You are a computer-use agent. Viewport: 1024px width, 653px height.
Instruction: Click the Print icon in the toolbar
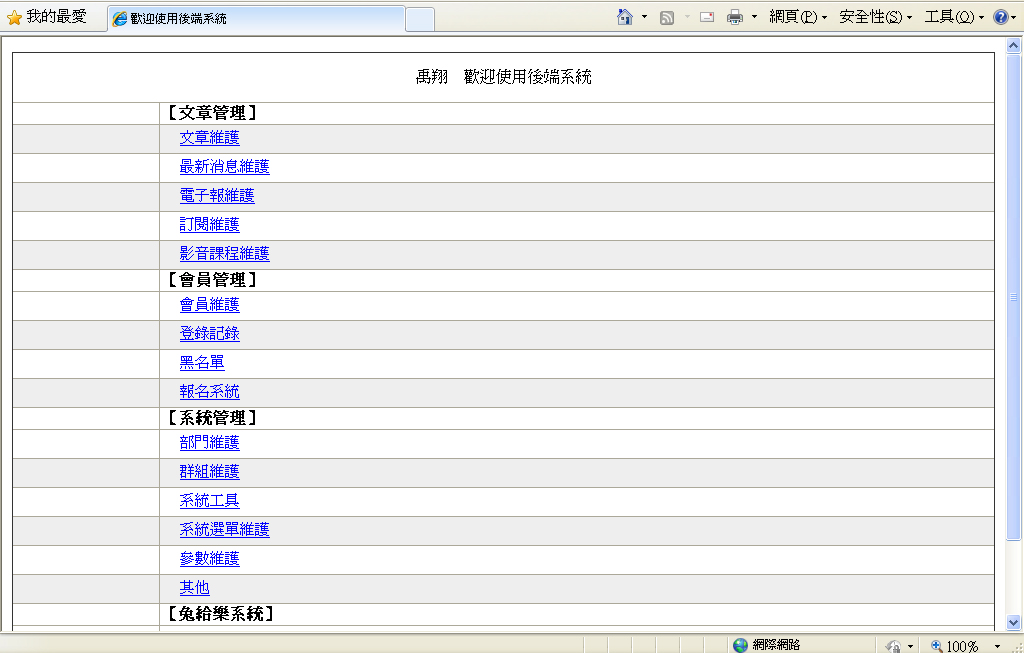pyautogui.click(x=735, y=17)
